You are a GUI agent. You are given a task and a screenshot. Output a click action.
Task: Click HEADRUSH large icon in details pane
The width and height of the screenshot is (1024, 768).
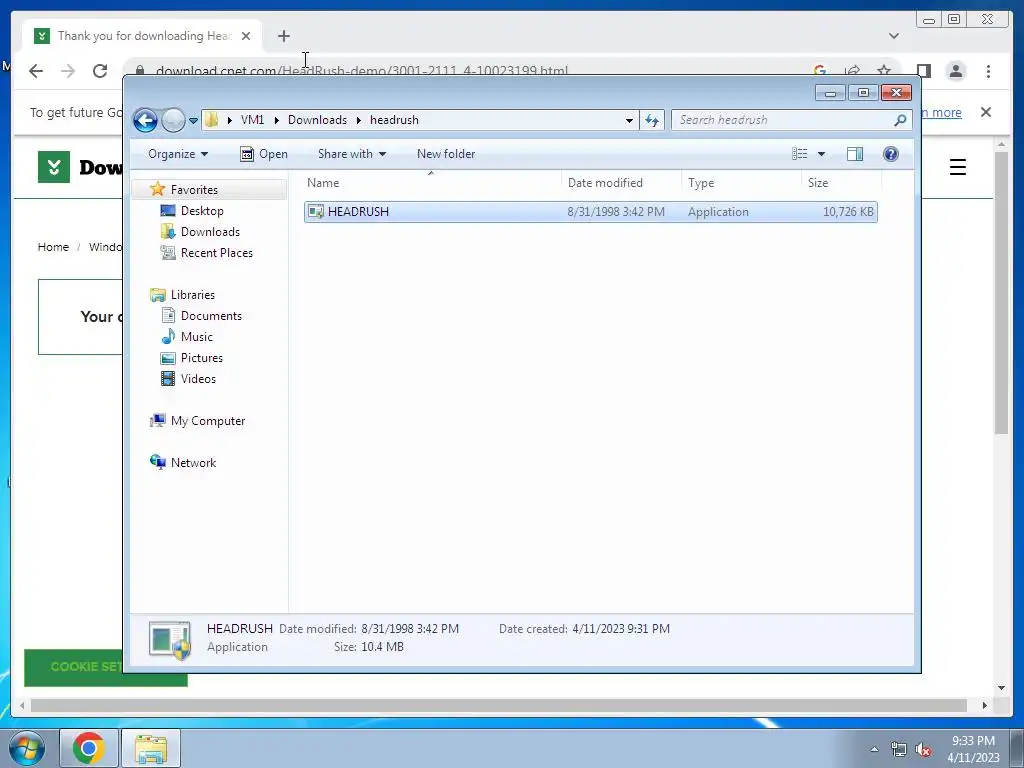(170, 639)
